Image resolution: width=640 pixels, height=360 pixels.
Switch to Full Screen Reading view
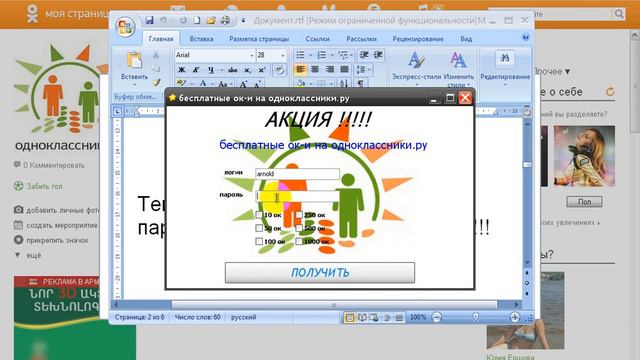[362, 318]
